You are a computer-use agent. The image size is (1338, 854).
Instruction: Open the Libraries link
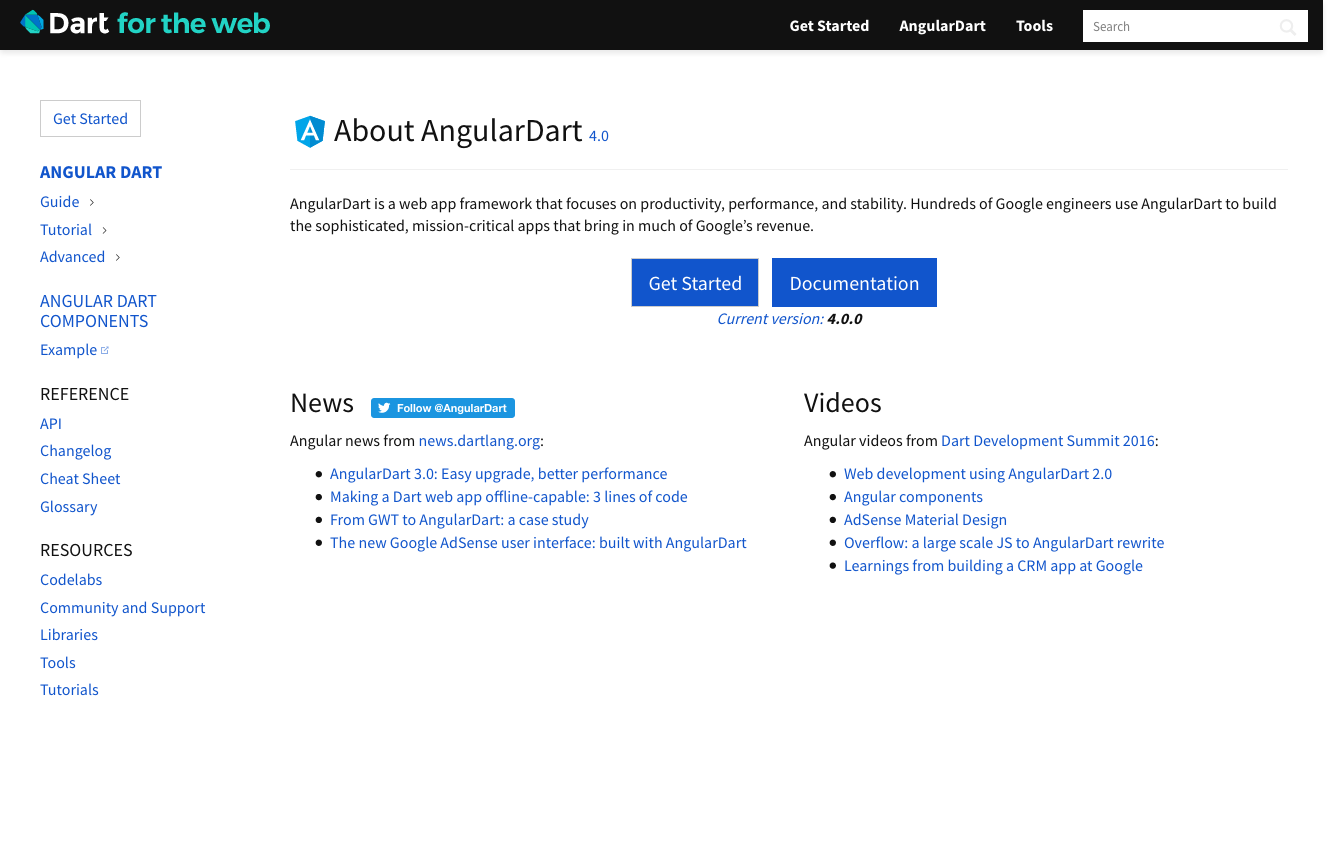(69, 635)
